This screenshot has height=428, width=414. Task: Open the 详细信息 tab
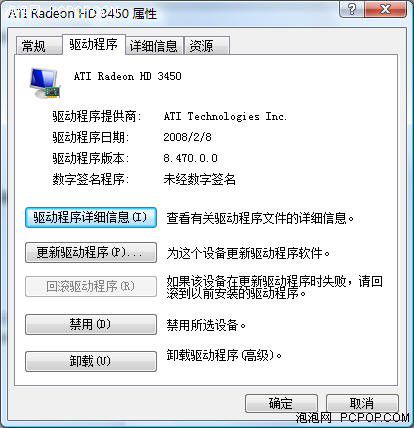(154, 46)
